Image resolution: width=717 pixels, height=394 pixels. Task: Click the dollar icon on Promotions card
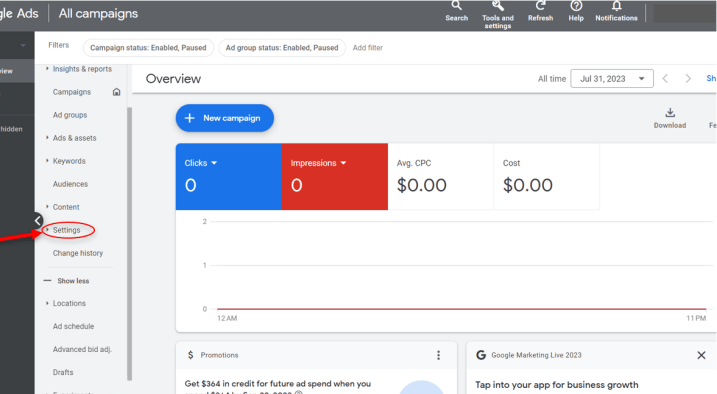[x=190, y=355]
